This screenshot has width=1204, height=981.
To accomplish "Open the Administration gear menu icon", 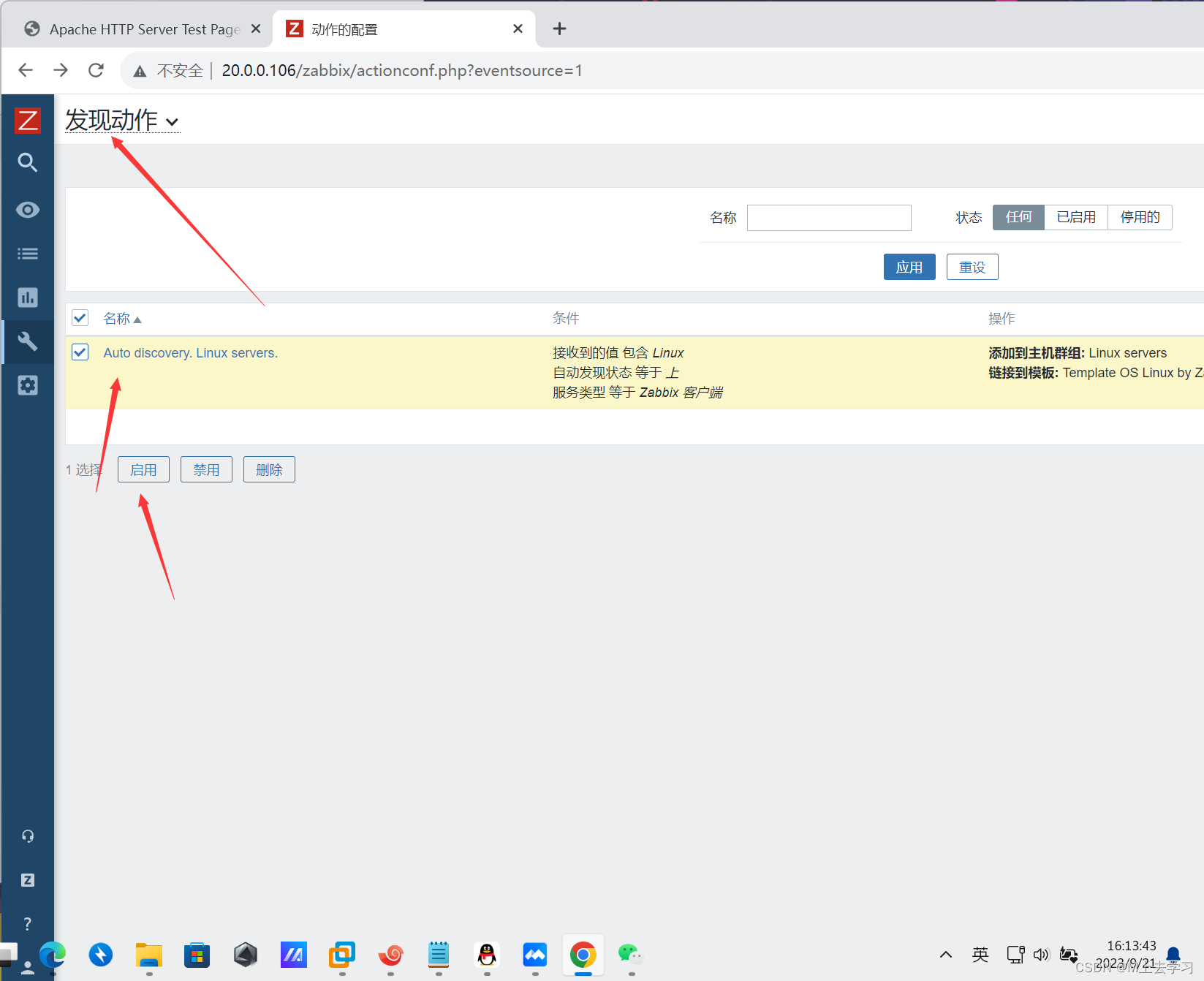I will (28, 385).
